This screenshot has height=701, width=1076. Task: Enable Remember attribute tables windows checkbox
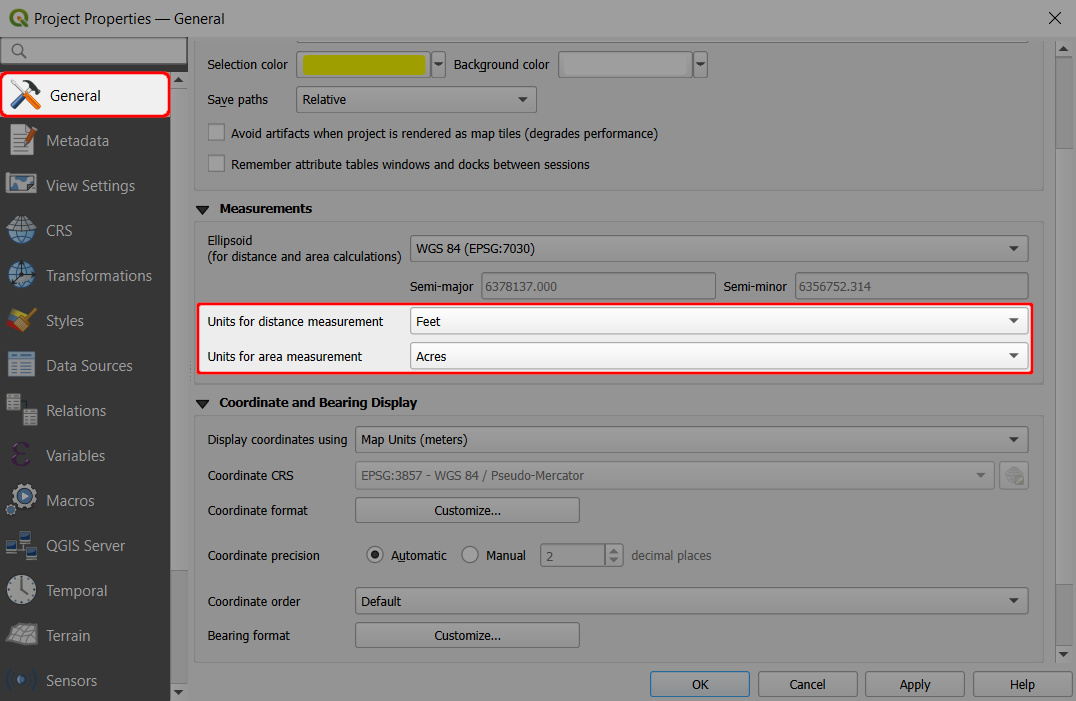[x=216, y=163]
